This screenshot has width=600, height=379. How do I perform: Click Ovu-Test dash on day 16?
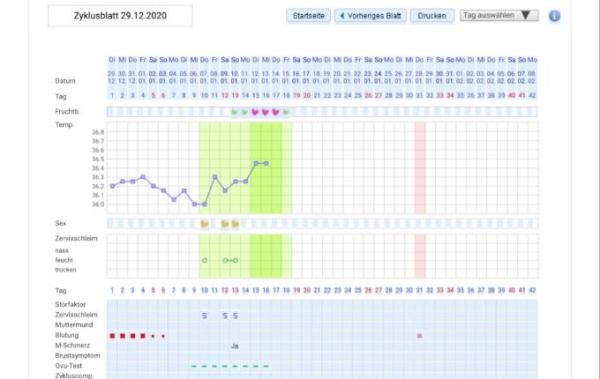[x=266, y=366]
